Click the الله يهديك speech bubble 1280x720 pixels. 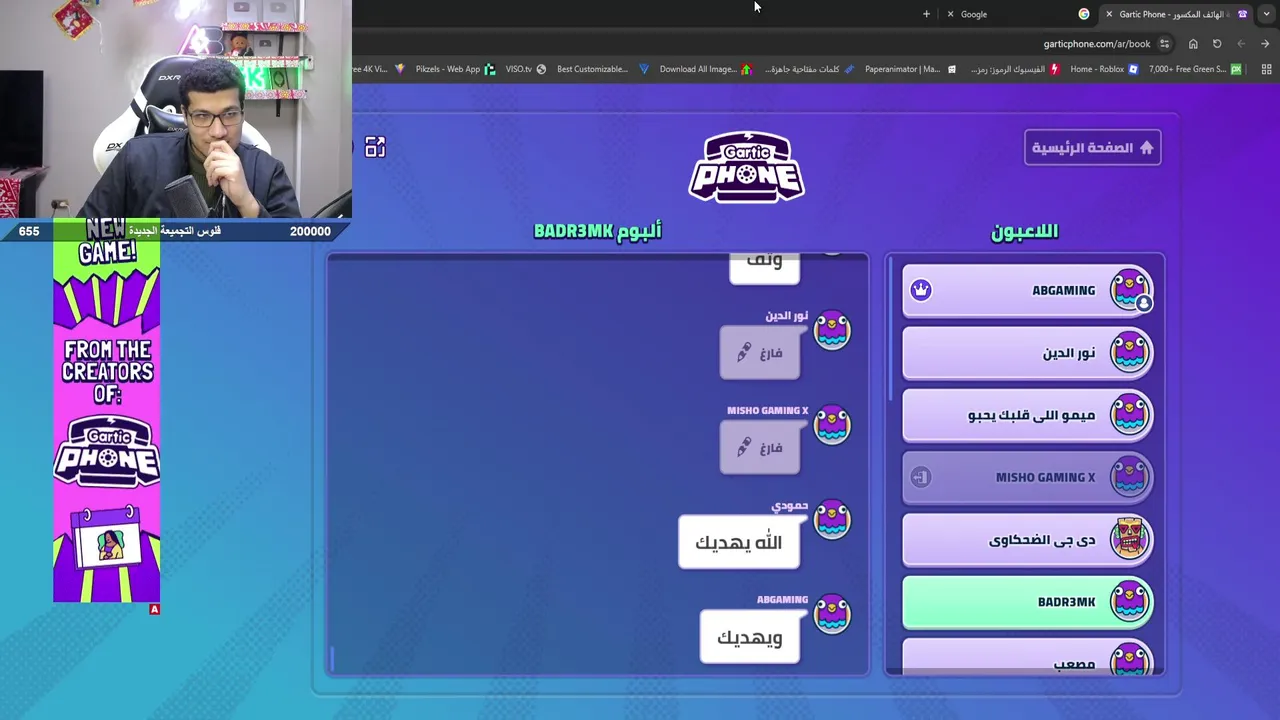click(x=739, y=542)
